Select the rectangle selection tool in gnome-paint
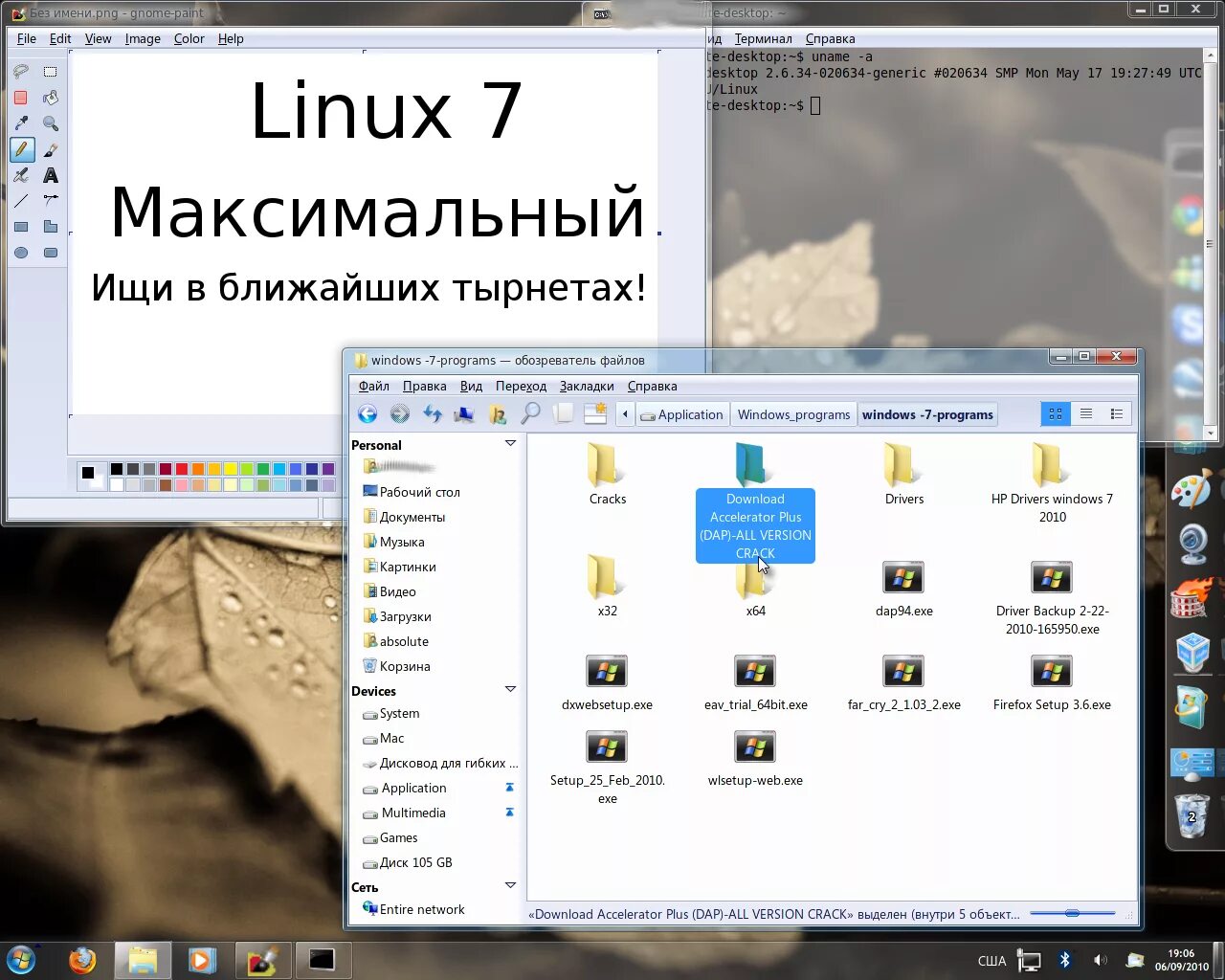 [x=51, y=72]
